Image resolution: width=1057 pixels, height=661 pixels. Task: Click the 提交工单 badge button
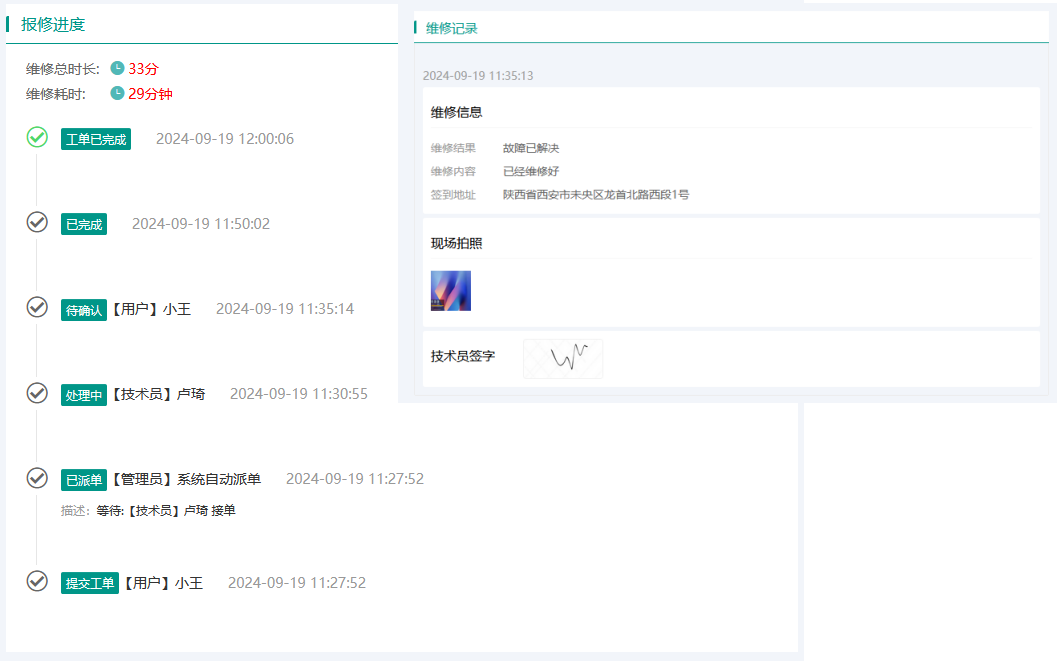coord(90,582)
